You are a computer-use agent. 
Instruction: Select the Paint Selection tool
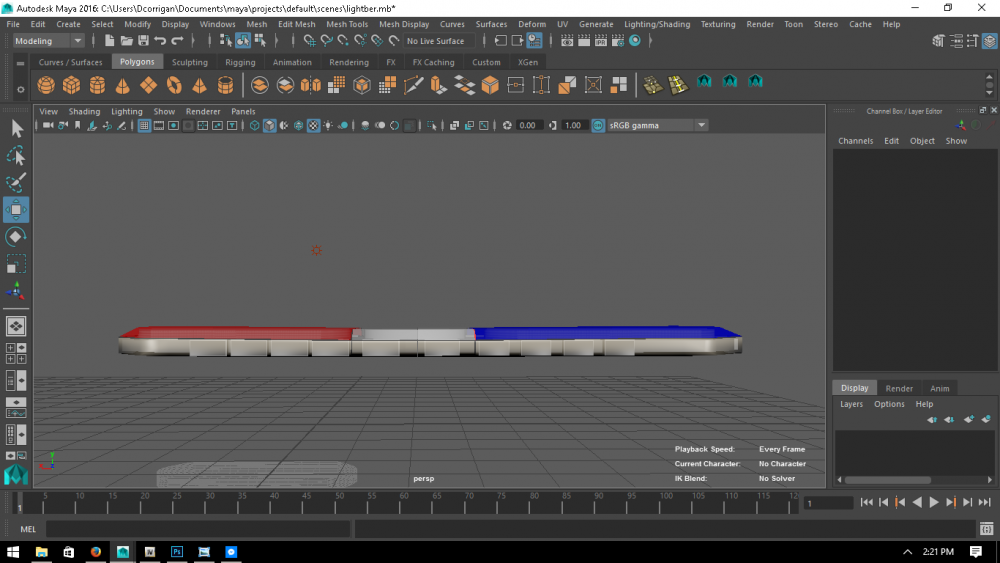pyautogui.click(x=16, y=182)
